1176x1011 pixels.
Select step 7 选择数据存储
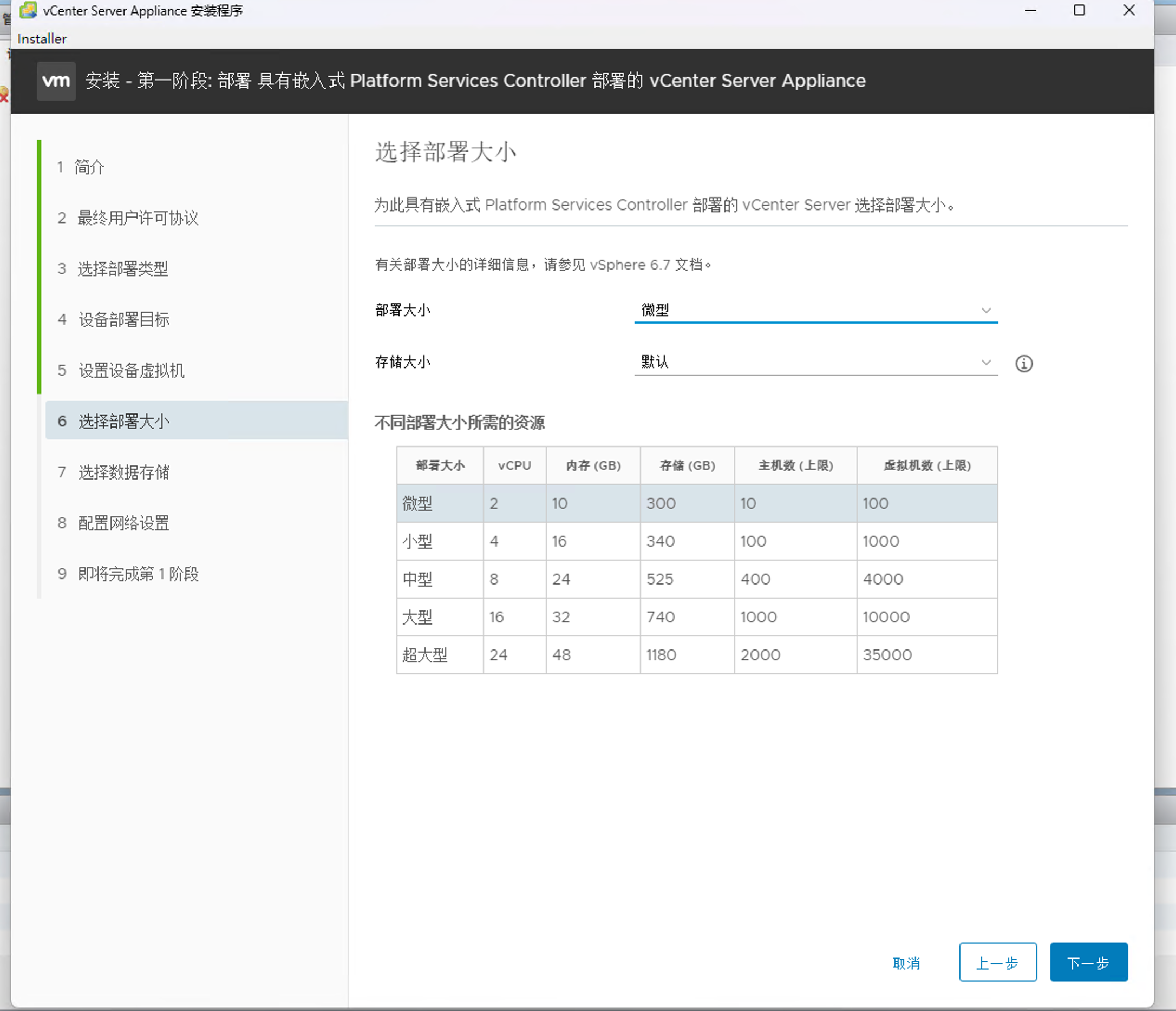point(113,472)
